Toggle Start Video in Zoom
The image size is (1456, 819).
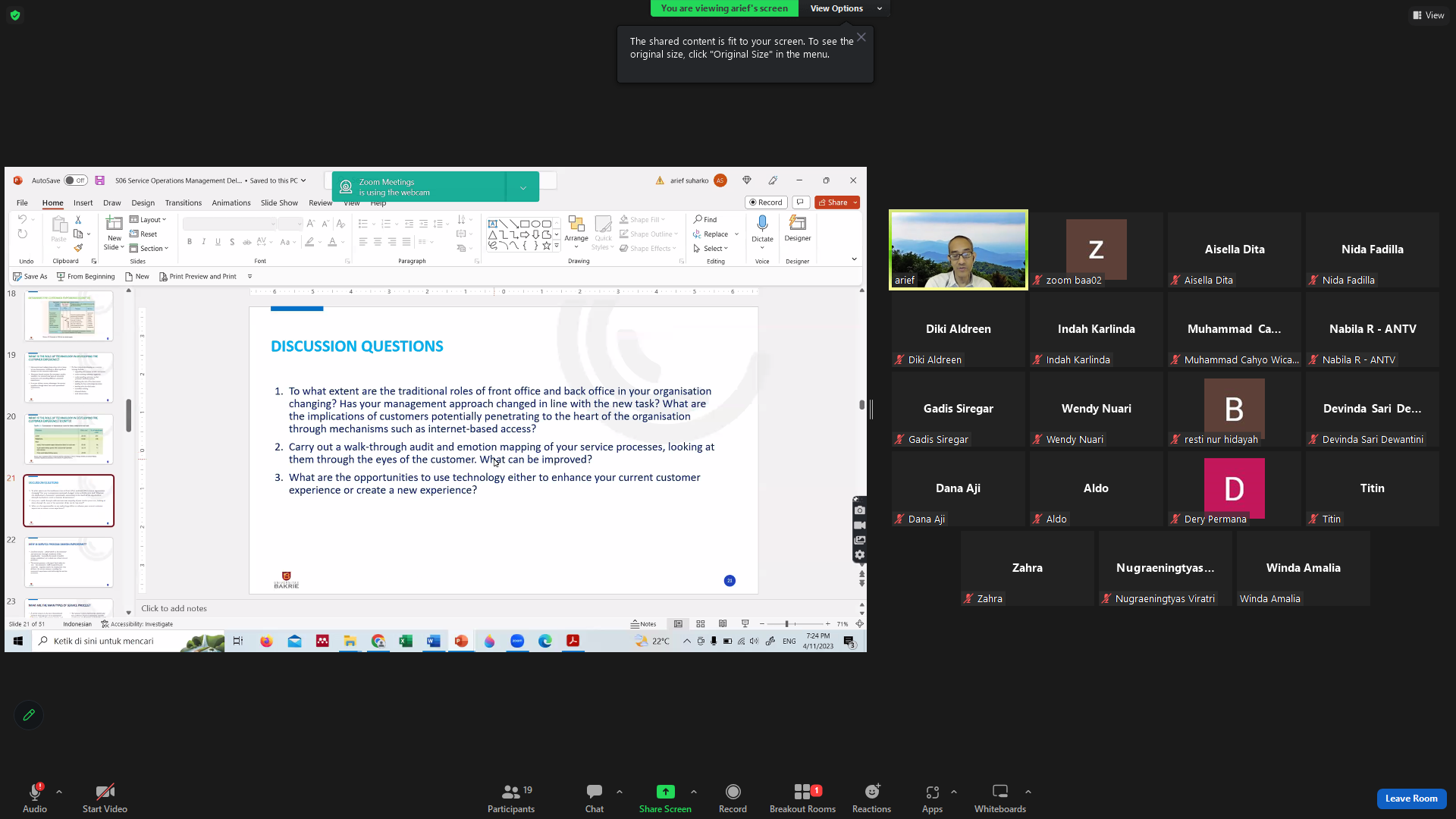pyautogui.click(x=105, y=798)
